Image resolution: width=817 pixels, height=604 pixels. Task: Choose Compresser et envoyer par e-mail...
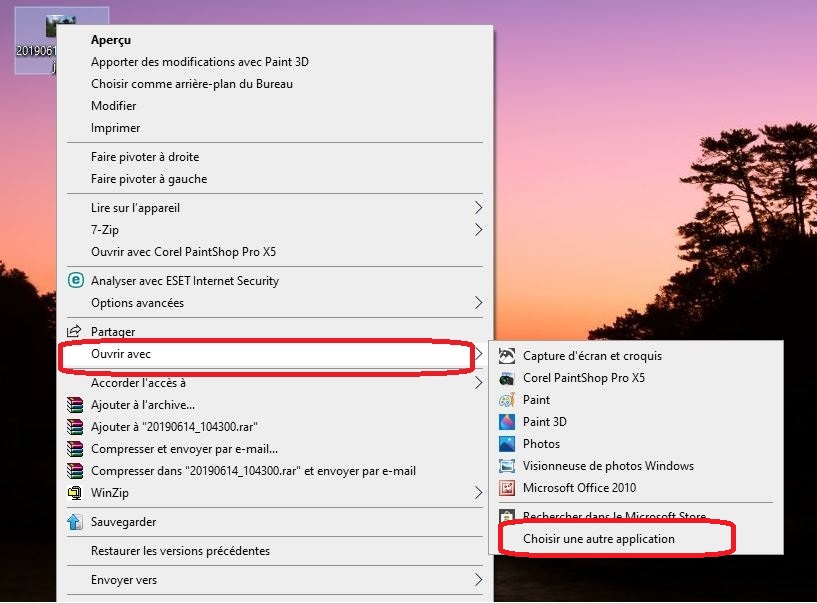coord(275,449)
